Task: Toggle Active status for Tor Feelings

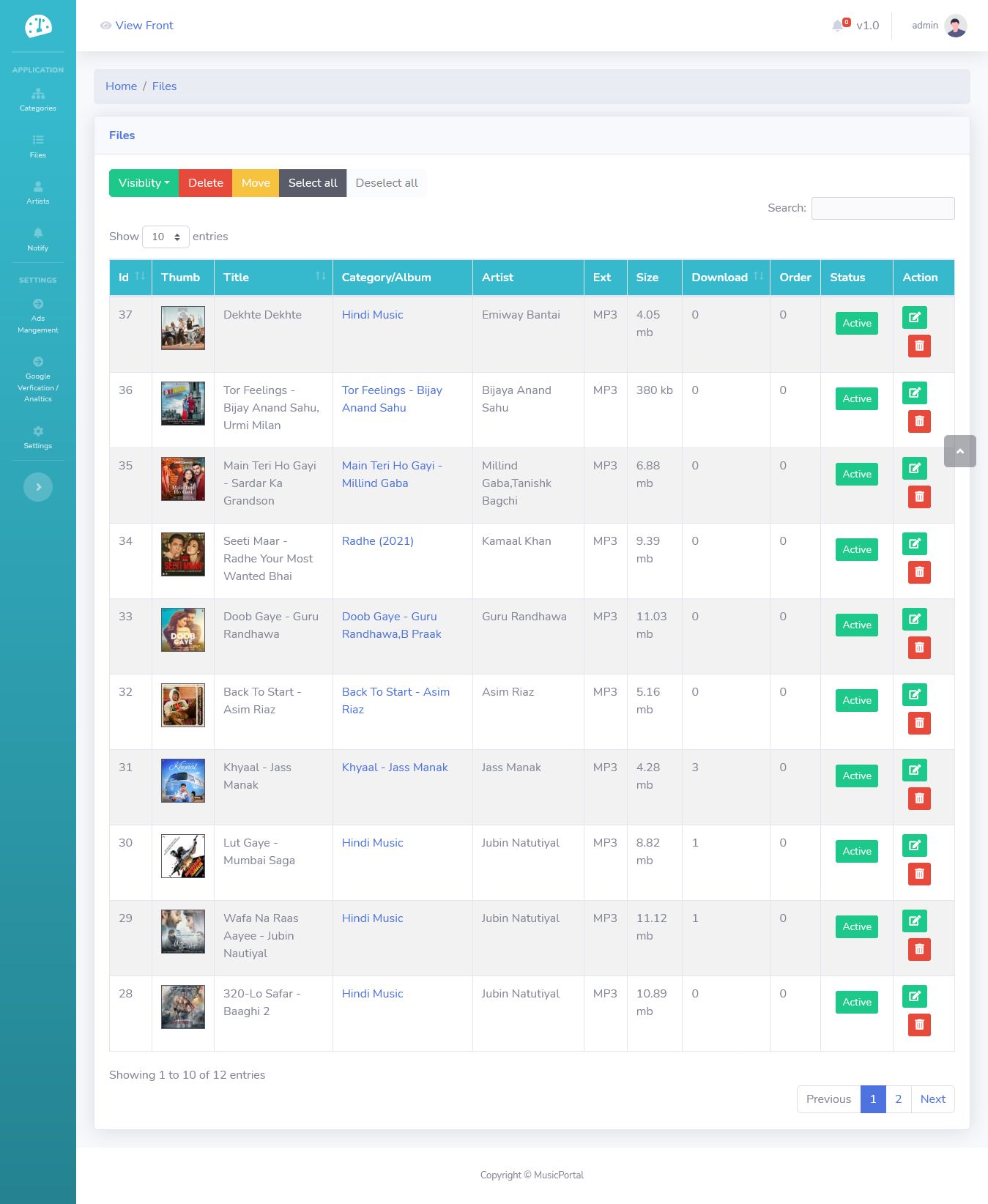Action: pos(857,398)
